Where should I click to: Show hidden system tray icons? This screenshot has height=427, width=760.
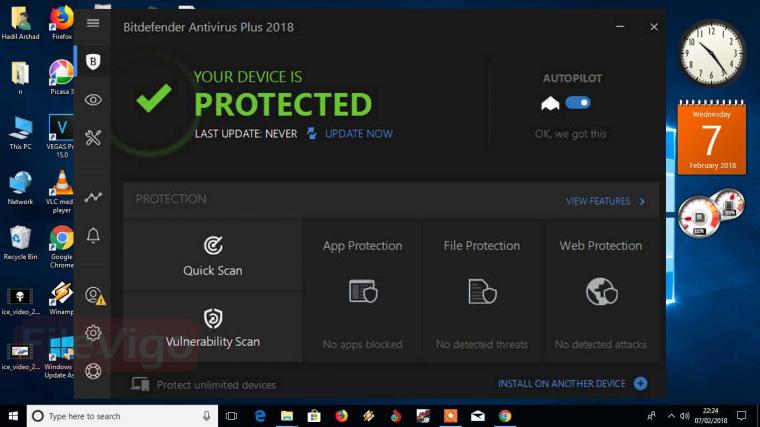pos(671,416)
